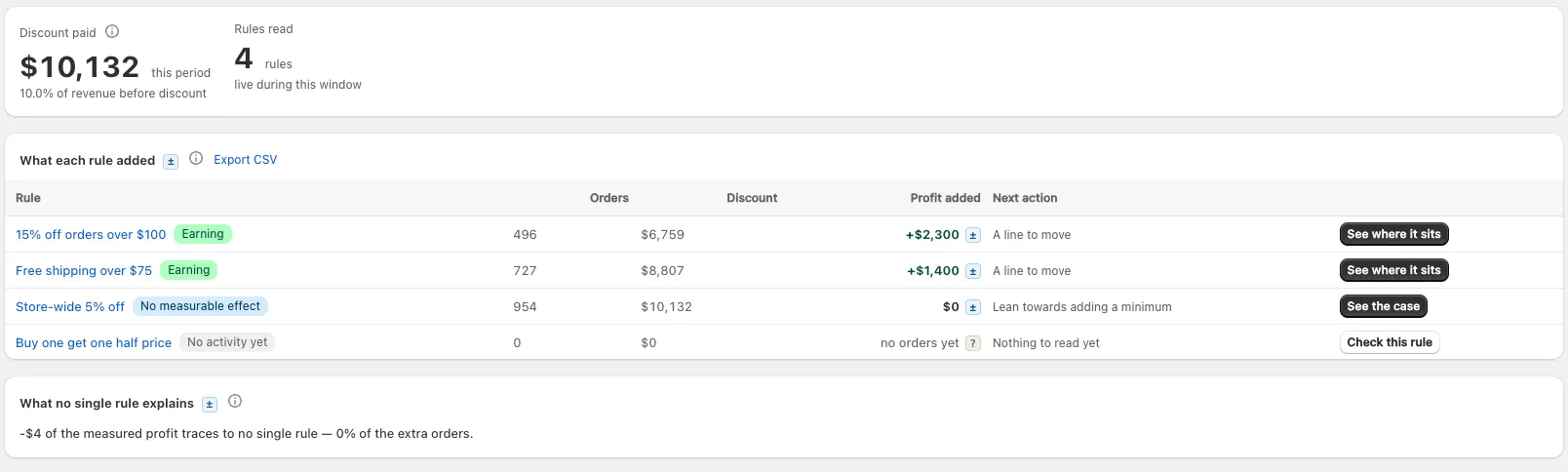Click the Nothing to read yet text

(1046, 343)
